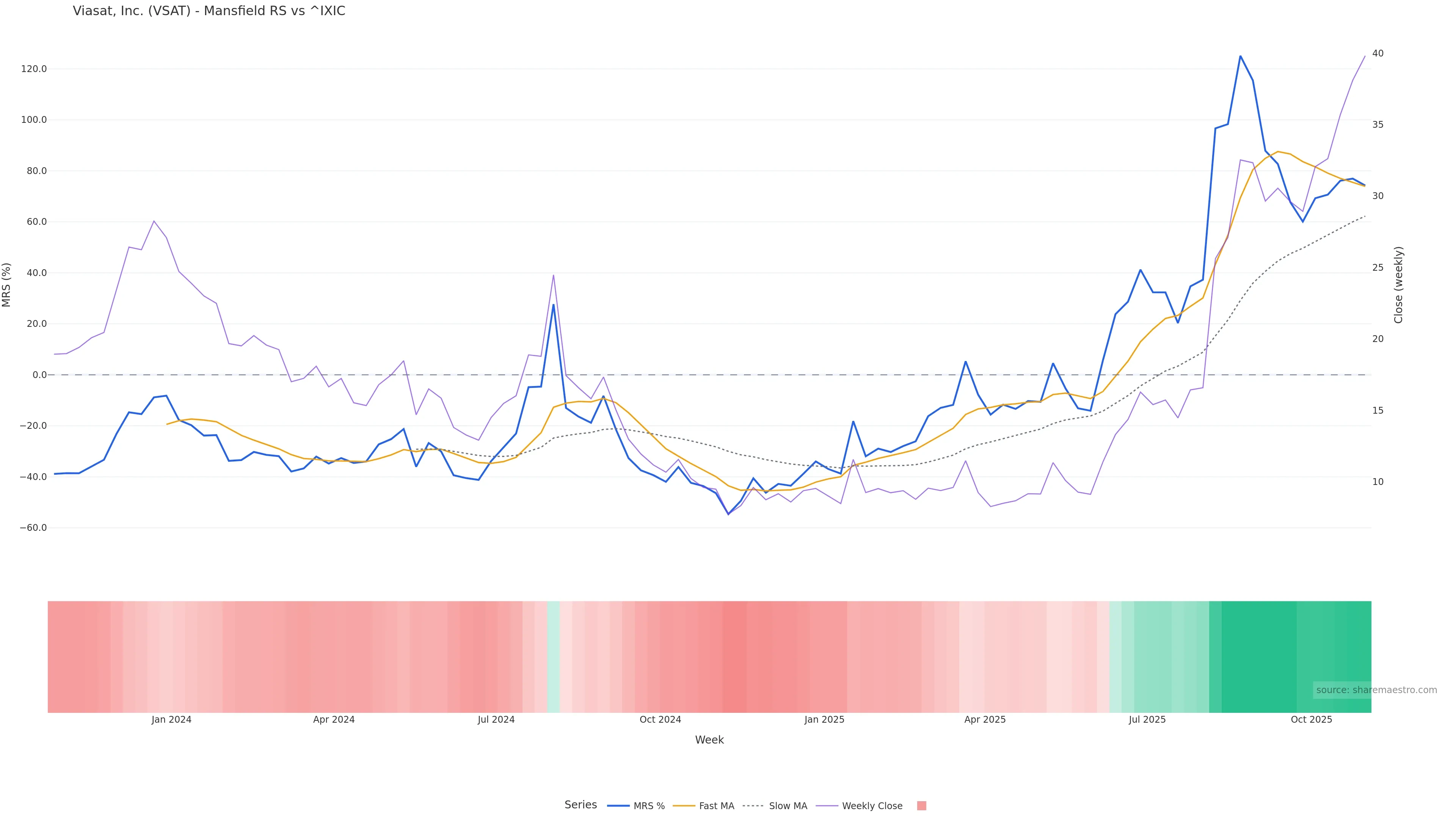This screenshot has height=819, width=1456.
Task: Toggle the MRS % legend series
Action: coord(648,806)
